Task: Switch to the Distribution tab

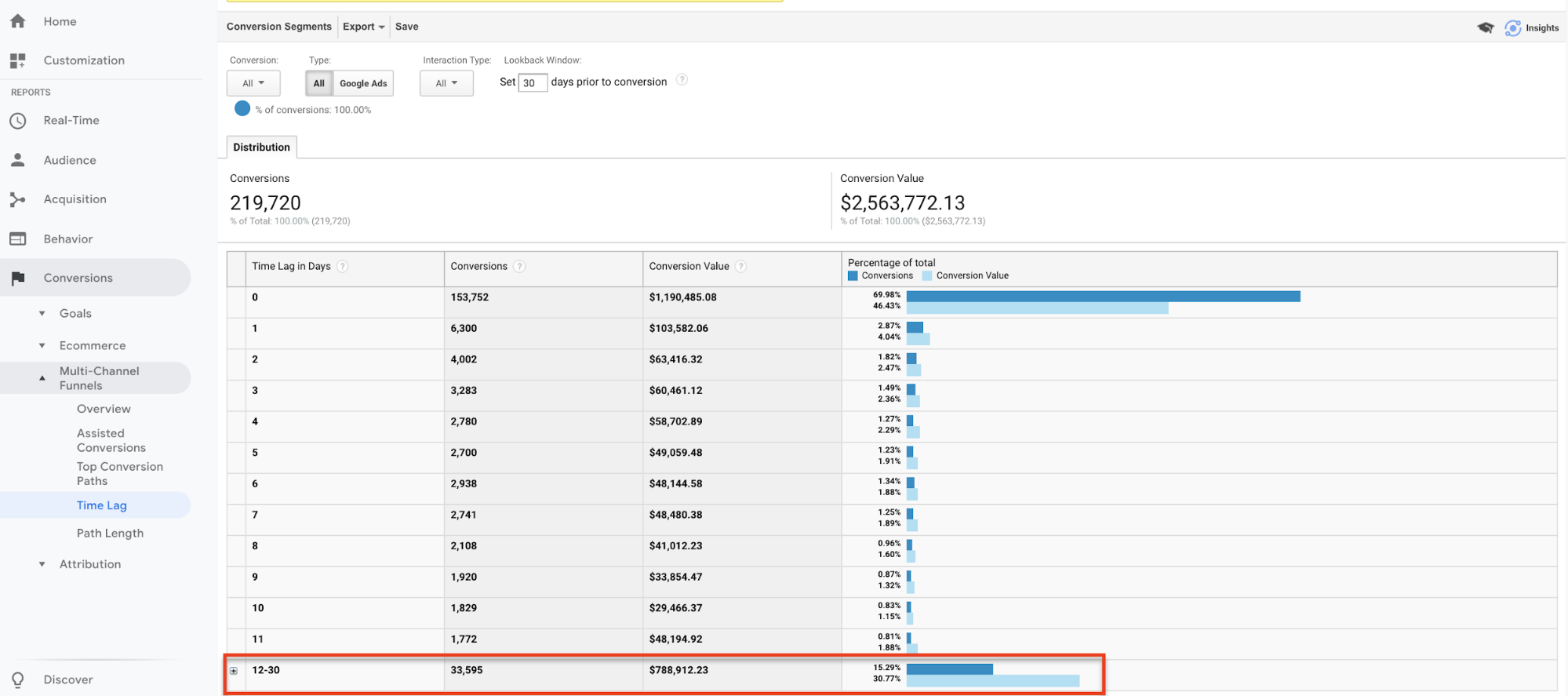Action: tap(262, 147)
